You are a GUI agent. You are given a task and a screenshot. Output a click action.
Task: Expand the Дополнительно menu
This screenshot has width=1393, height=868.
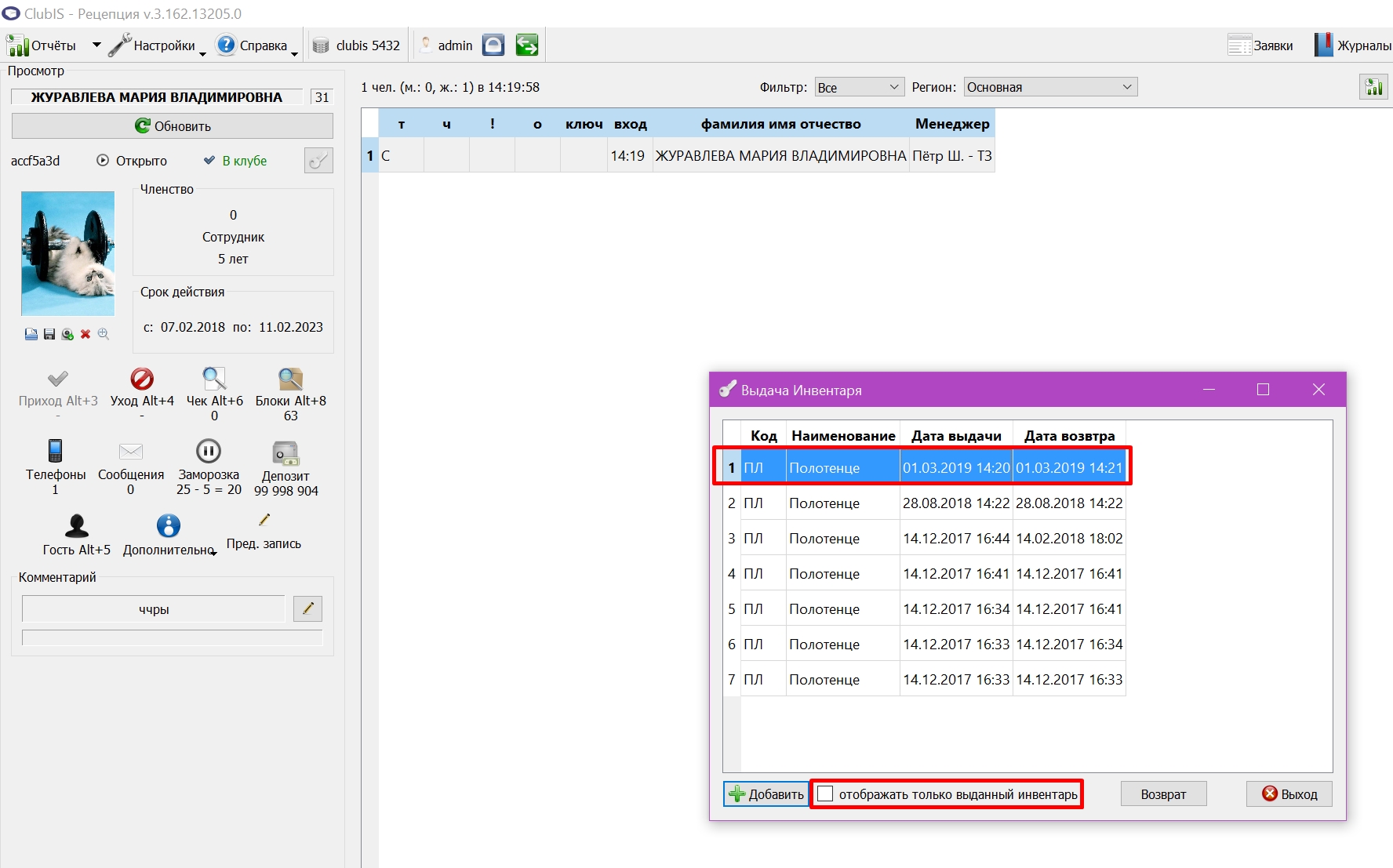point(169,535)
